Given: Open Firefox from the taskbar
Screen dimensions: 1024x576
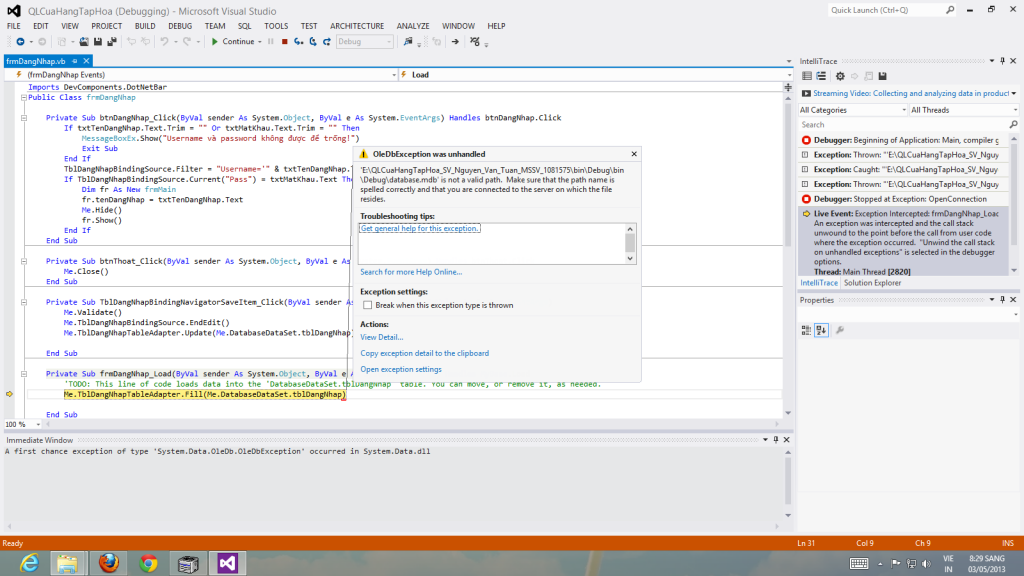Looking at the screenshot, I should [x=108, y=563].
